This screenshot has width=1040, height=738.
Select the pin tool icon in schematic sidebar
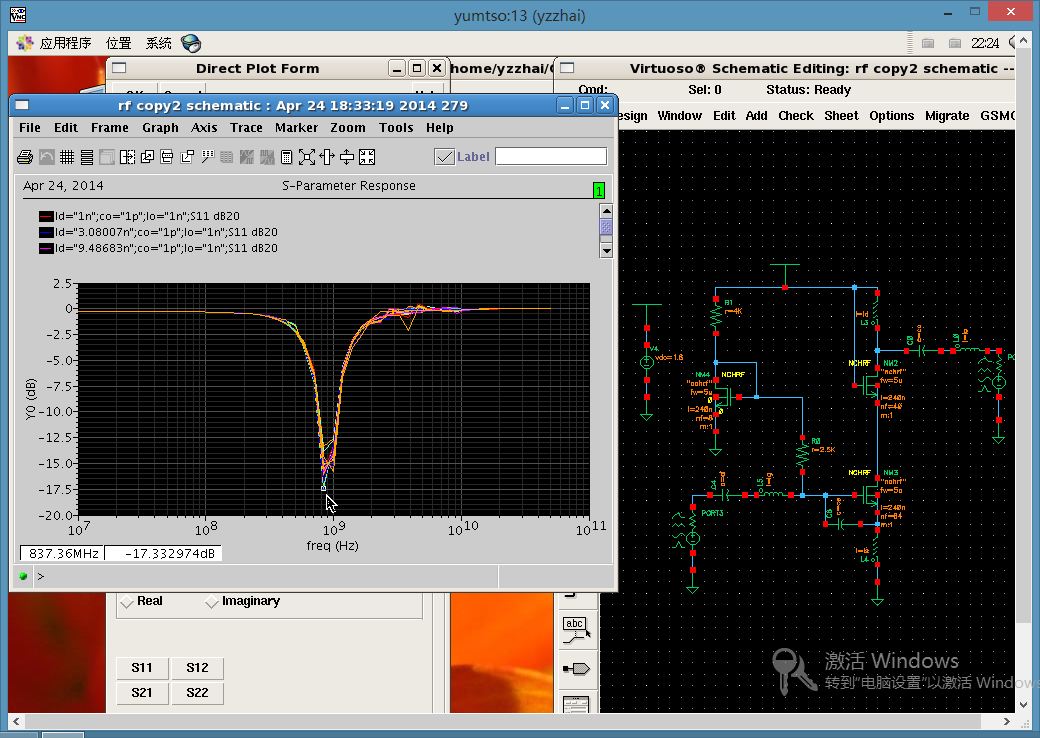coord(575,668)
